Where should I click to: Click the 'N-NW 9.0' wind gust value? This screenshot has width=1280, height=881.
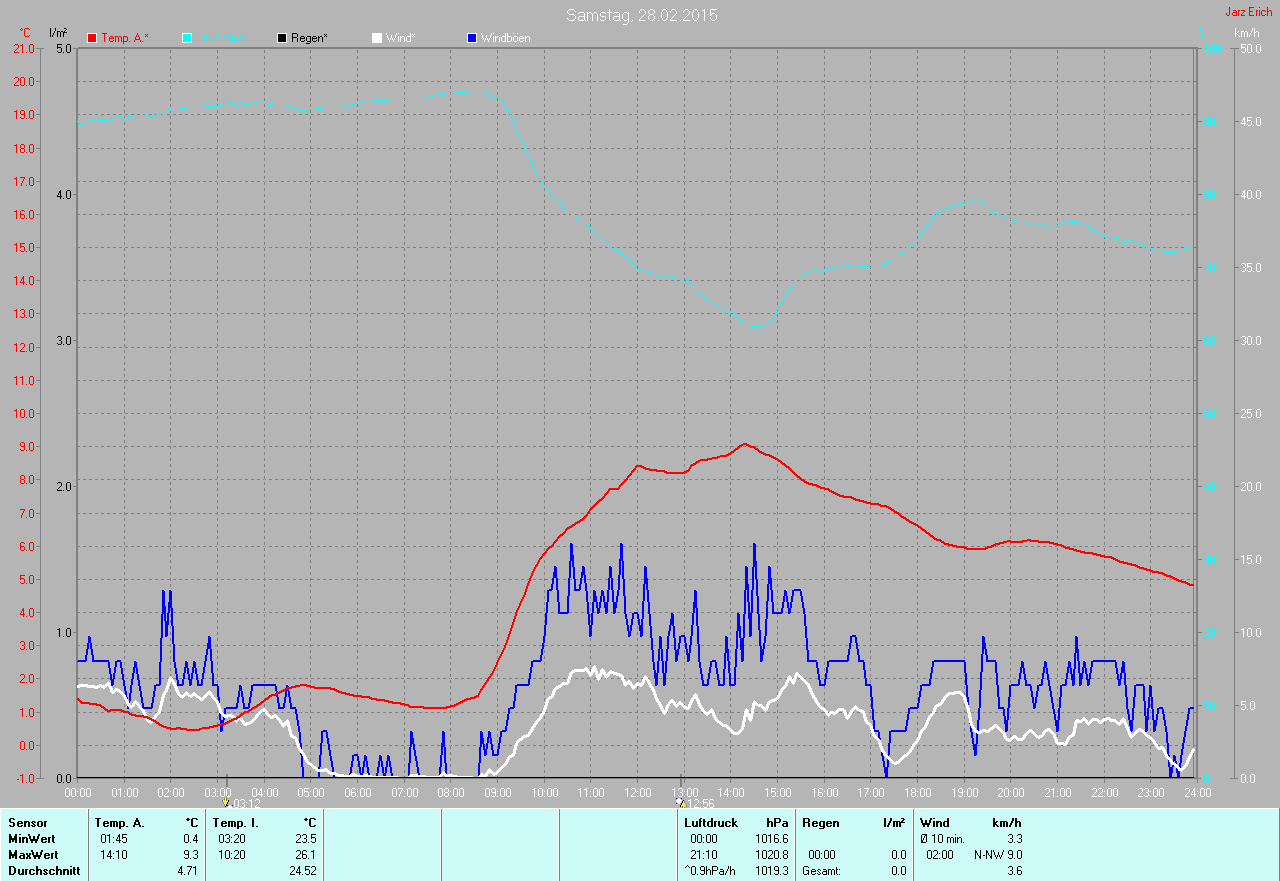tap(998, 855)
